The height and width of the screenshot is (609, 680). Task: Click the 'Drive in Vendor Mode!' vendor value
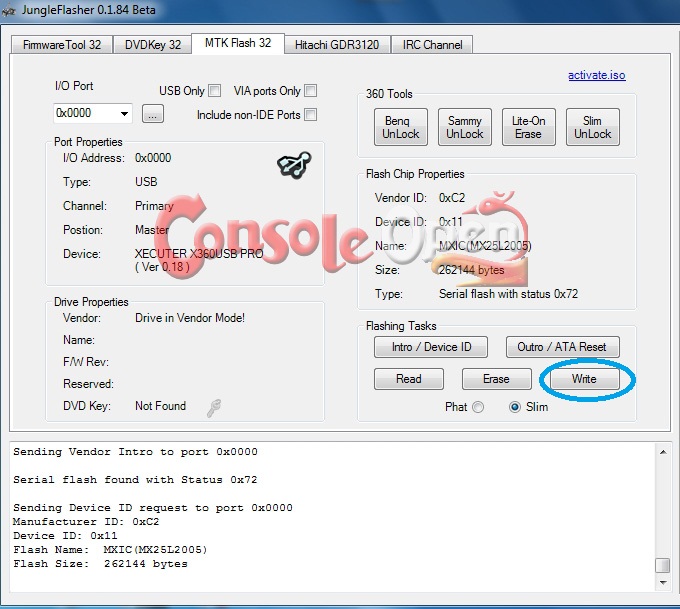(x=190, y=318)
